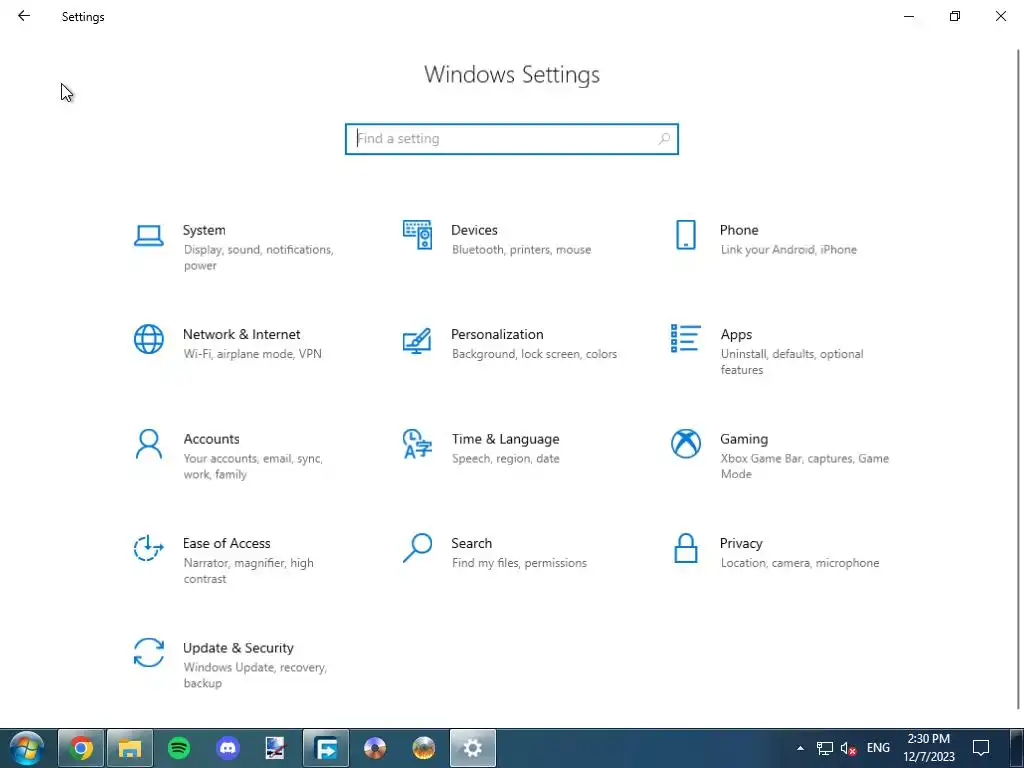Image resolution: width=1024 pixels, height=768 pixels.
Task: Open the Phone settings icon
Action: (x=686, y=235)
